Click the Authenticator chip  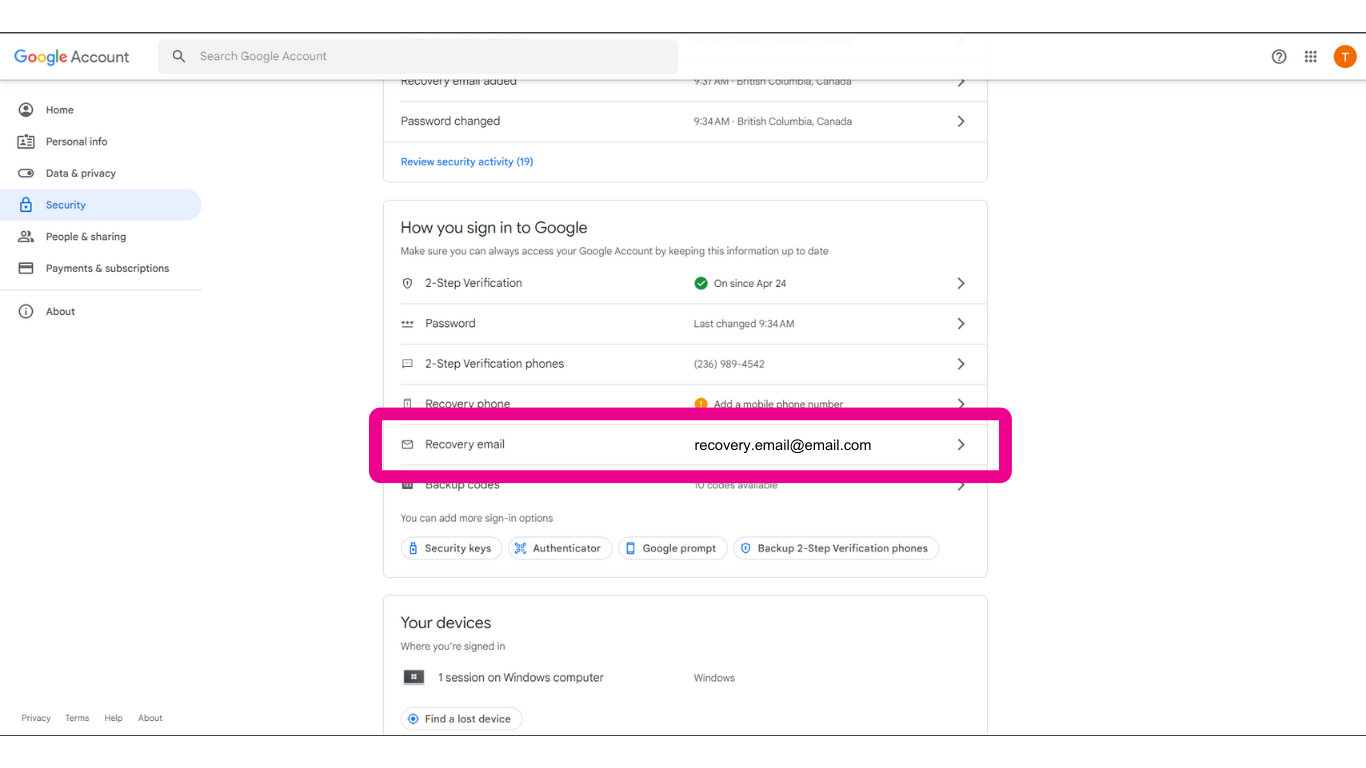pos(560,549)
